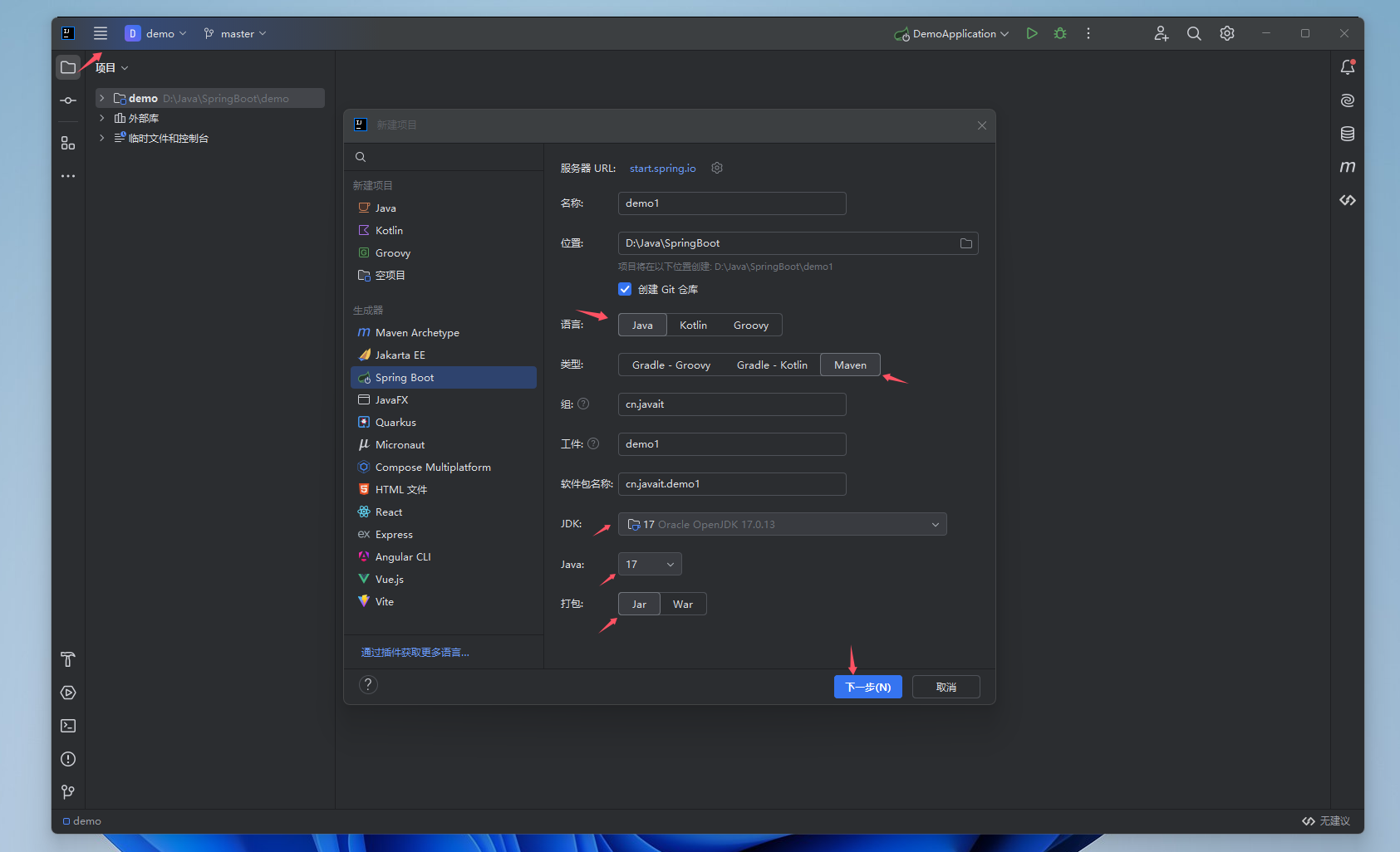The height and width of the screenshot is (852, 1400).
Task: Expand the demo project tree node
Action: pyautogui.click(x=102, y=98)
